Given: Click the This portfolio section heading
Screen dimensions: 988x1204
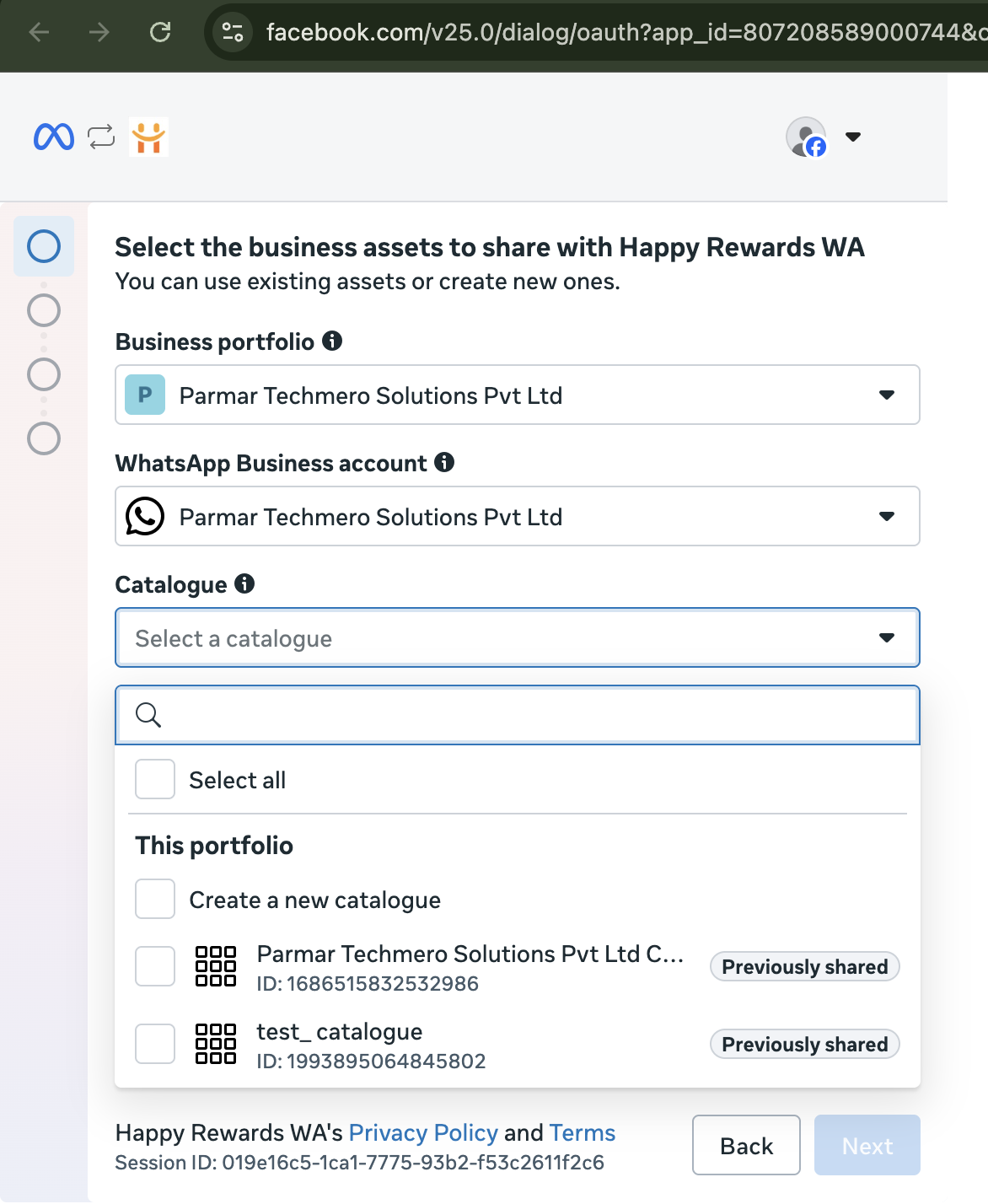Looking at the screenshot, I should pyautogui.click(x=214, y=846).
